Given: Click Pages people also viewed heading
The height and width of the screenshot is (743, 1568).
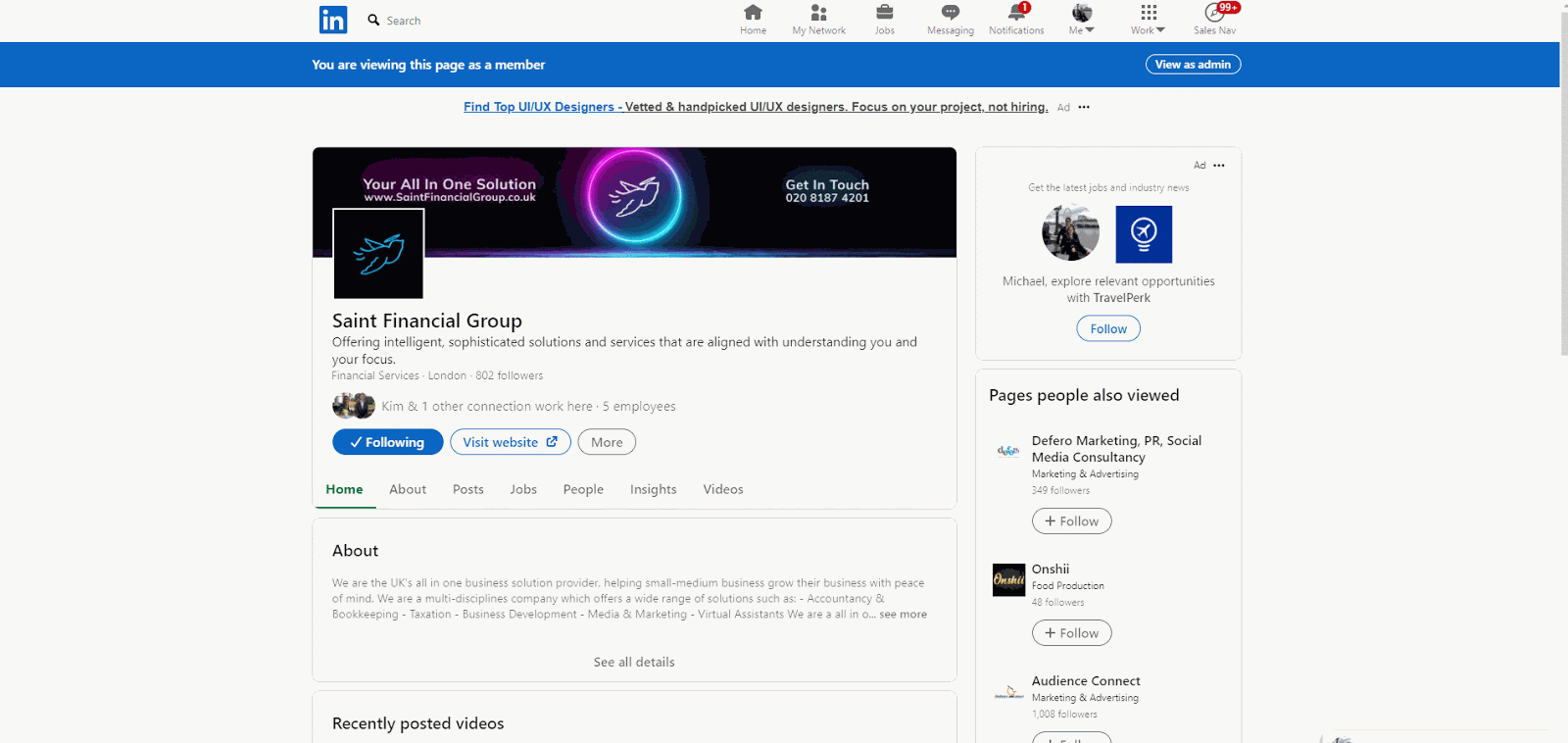Looking at the screenshot, I should (x=1084, y=395).
